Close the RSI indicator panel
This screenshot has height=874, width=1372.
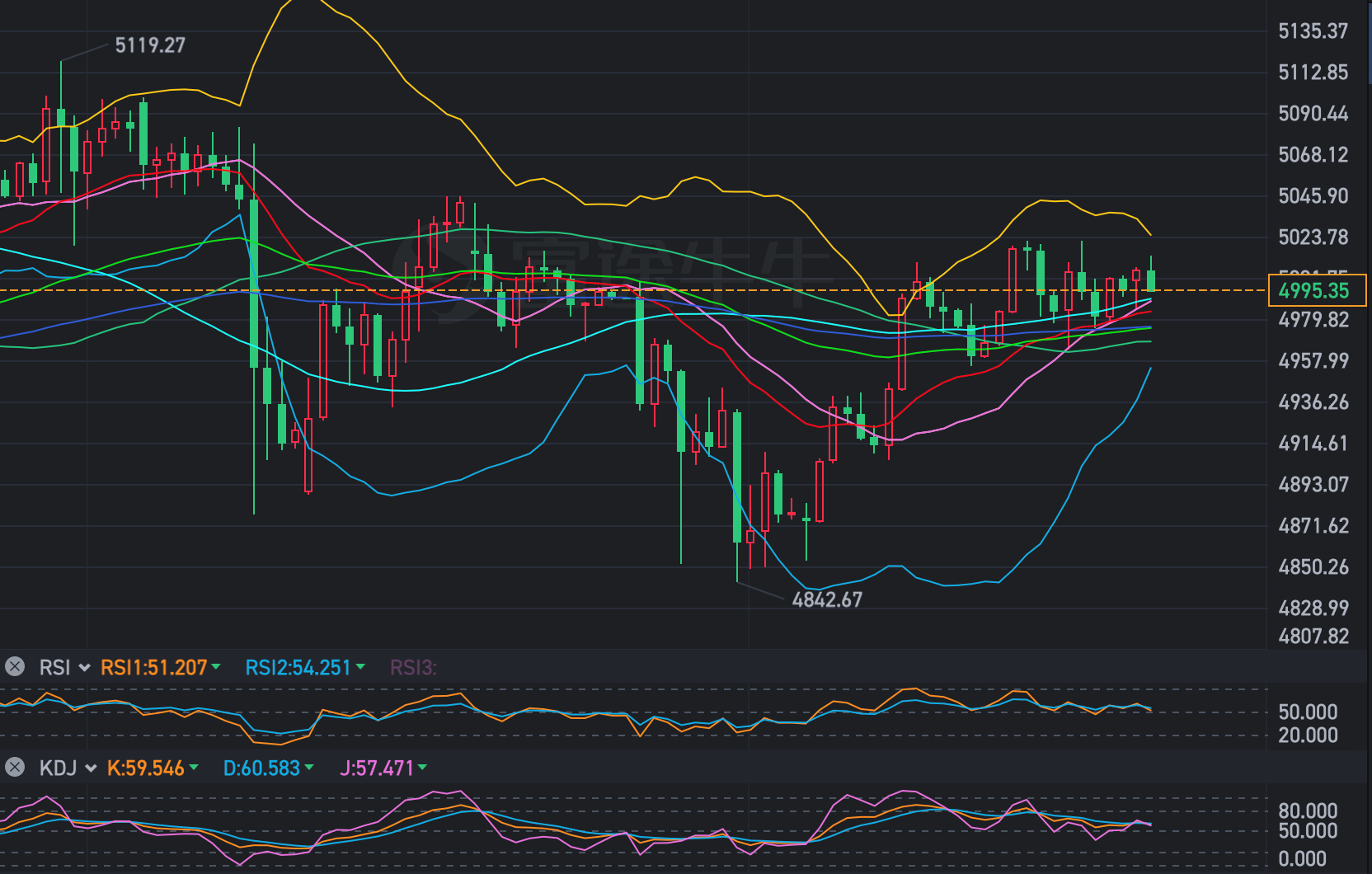[x=15, y=667]
